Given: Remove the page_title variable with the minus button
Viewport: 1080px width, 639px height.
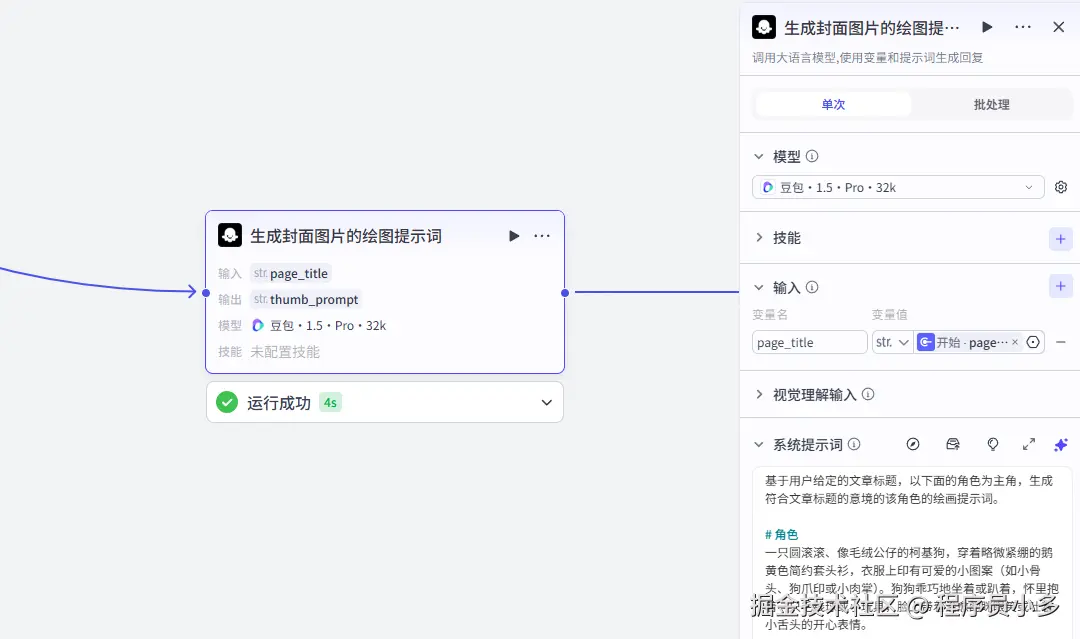Looking at the screenshot, I should click(1060, 341).
